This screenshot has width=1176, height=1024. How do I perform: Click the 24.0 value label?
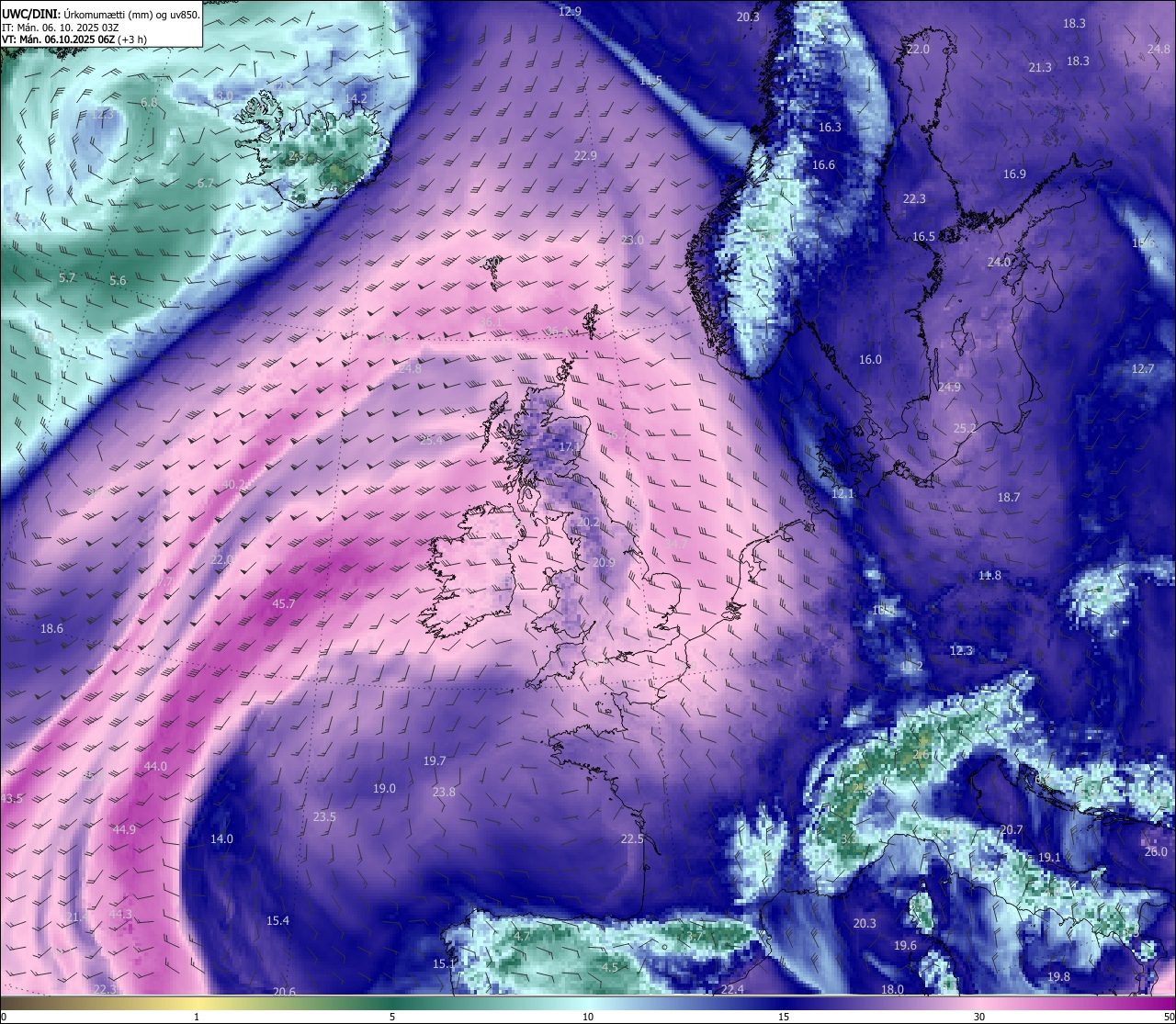coord(999,262)
